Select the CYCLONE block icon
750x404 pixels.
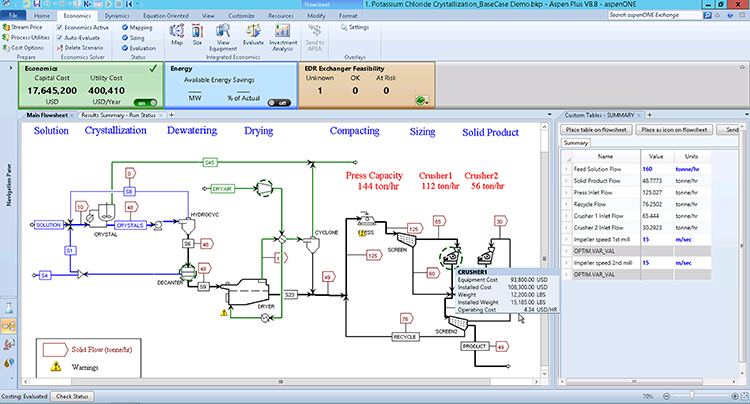[312, 245]
